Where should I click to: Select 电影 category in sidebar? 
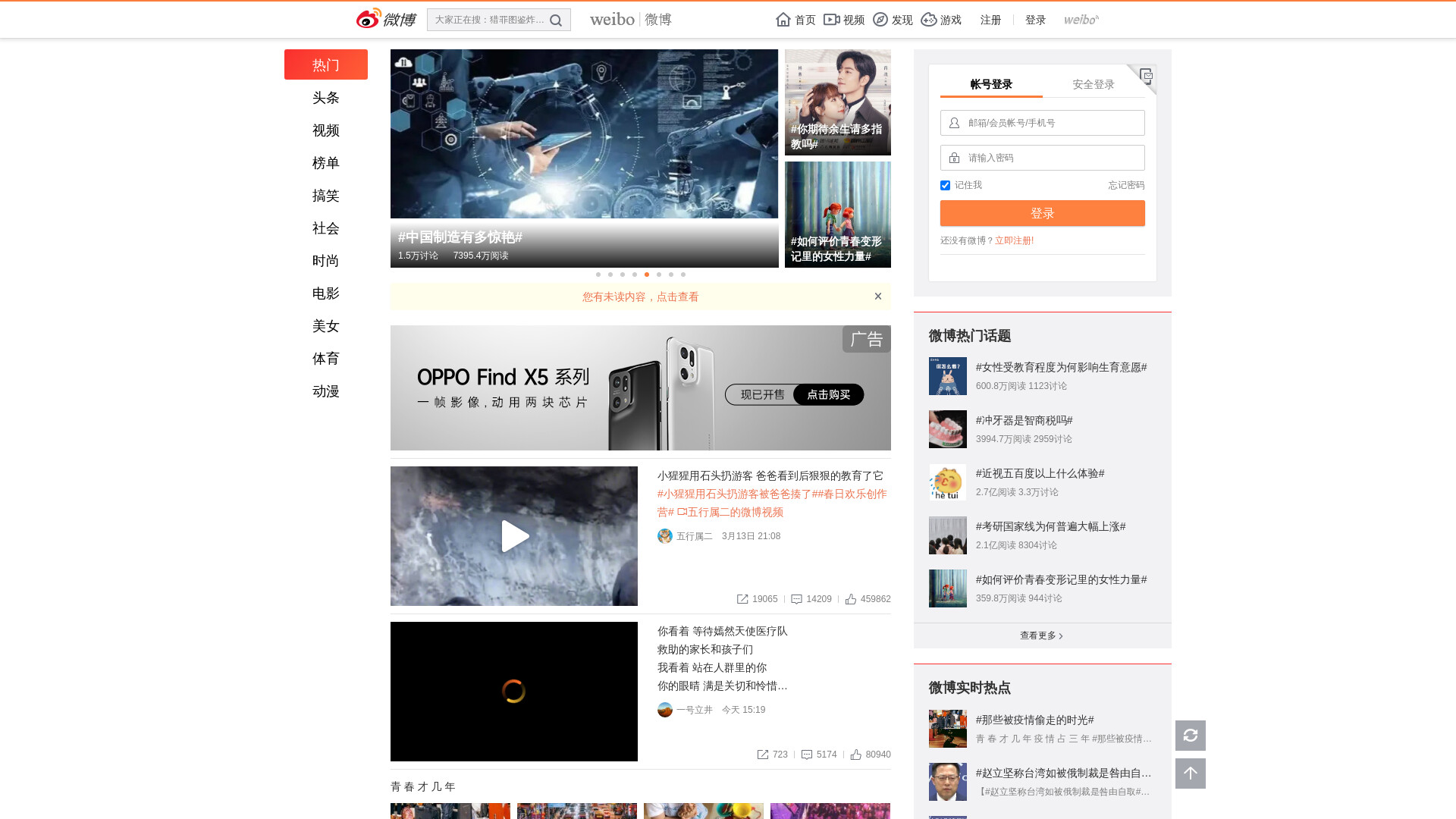coord(326,293)
